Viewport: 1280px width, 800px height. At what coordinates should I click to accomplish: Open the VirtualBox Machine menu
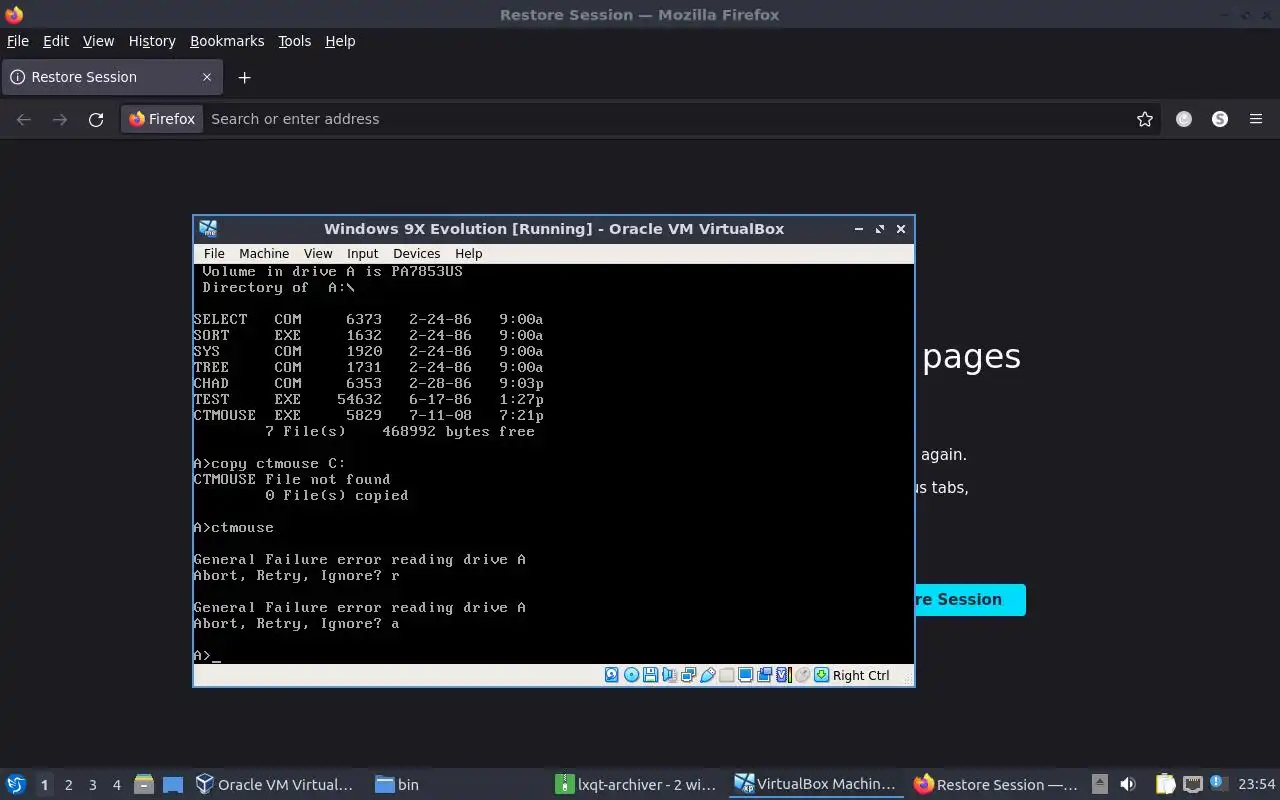coord(264,253)
